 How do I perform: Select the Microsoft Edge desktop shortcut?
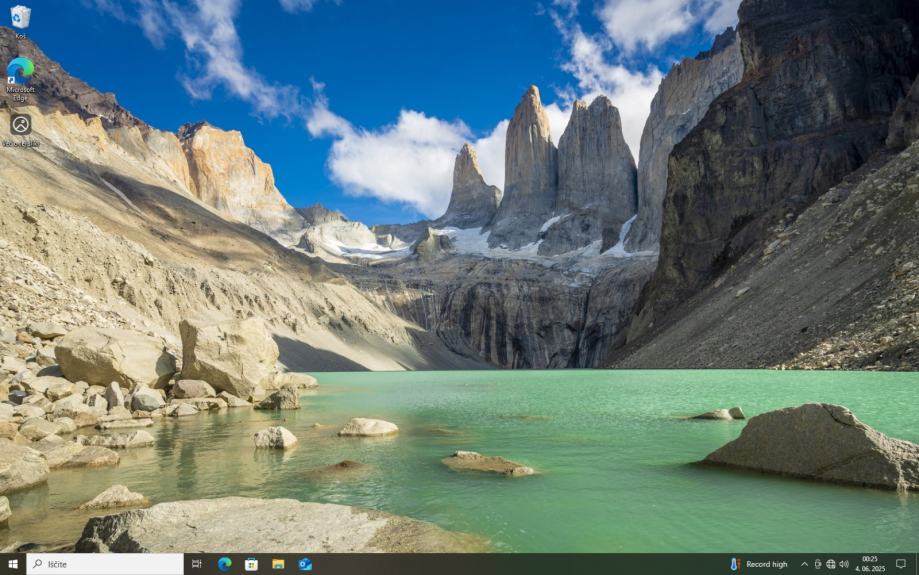(x=20, y=72)
